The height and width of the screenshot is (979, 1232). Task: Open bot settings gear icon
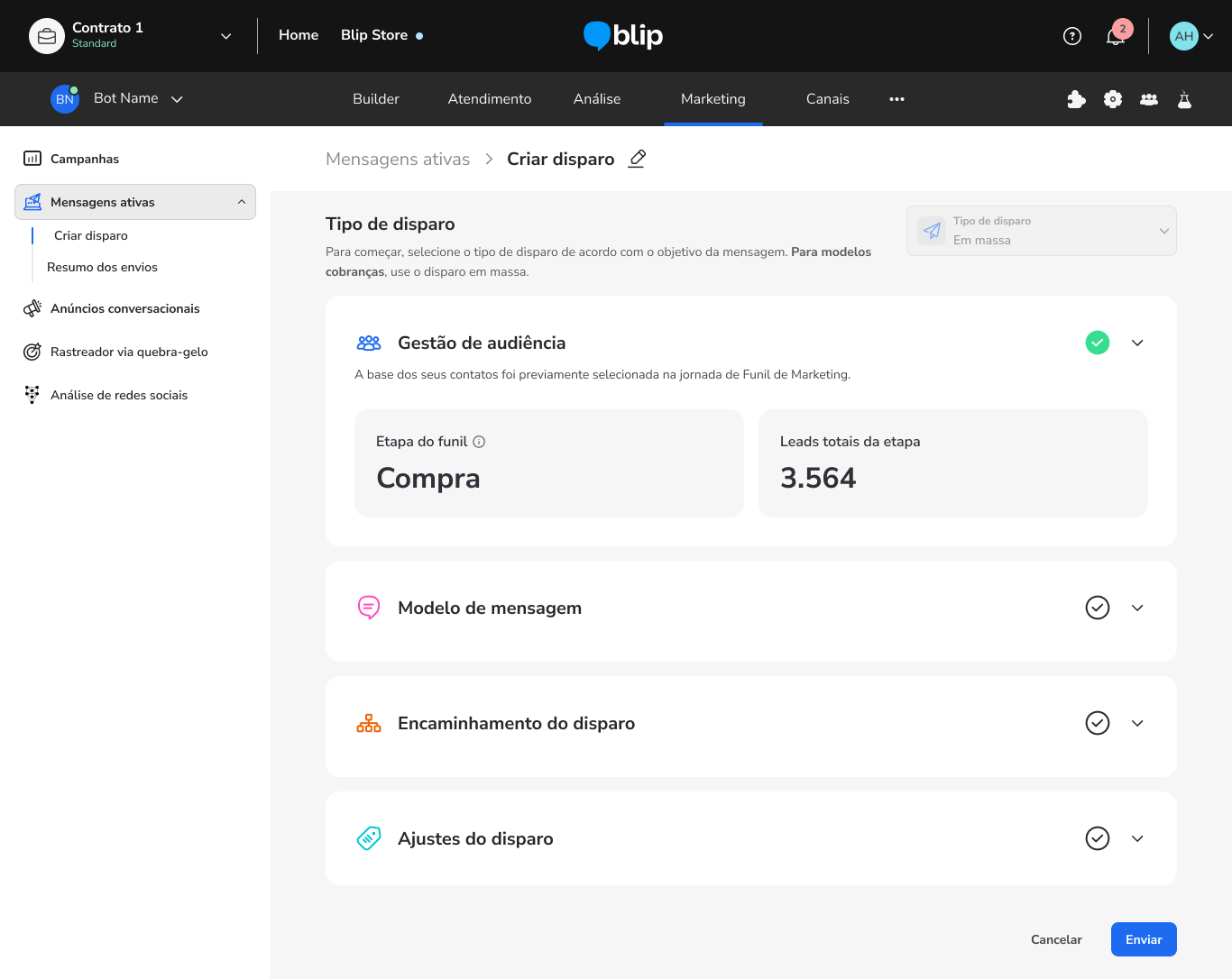1113,99
